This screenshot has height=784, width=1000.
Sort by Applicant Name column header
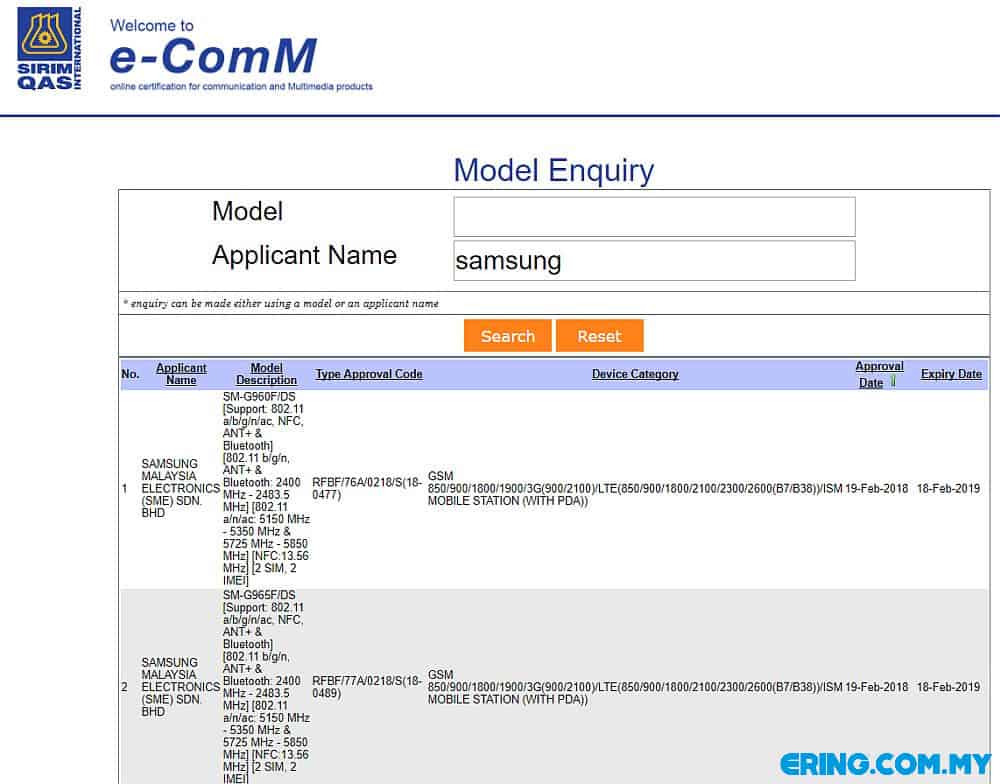point(181,374)
